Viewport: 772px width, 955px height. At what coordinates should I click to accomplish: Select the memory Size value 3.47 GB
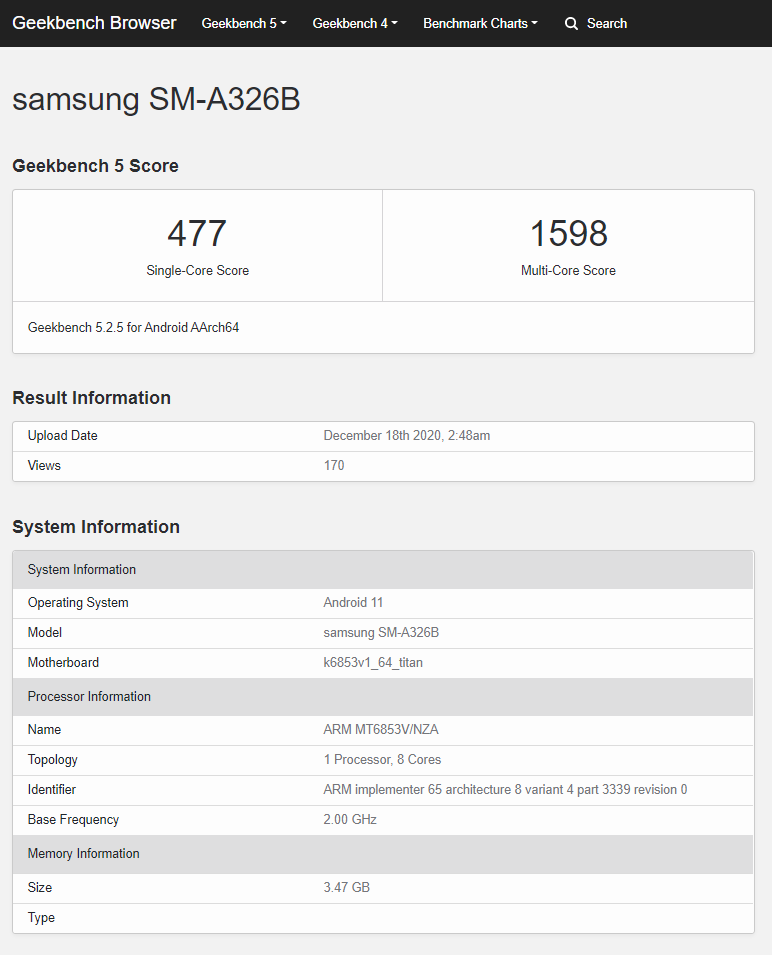click(x=346, y=887)
